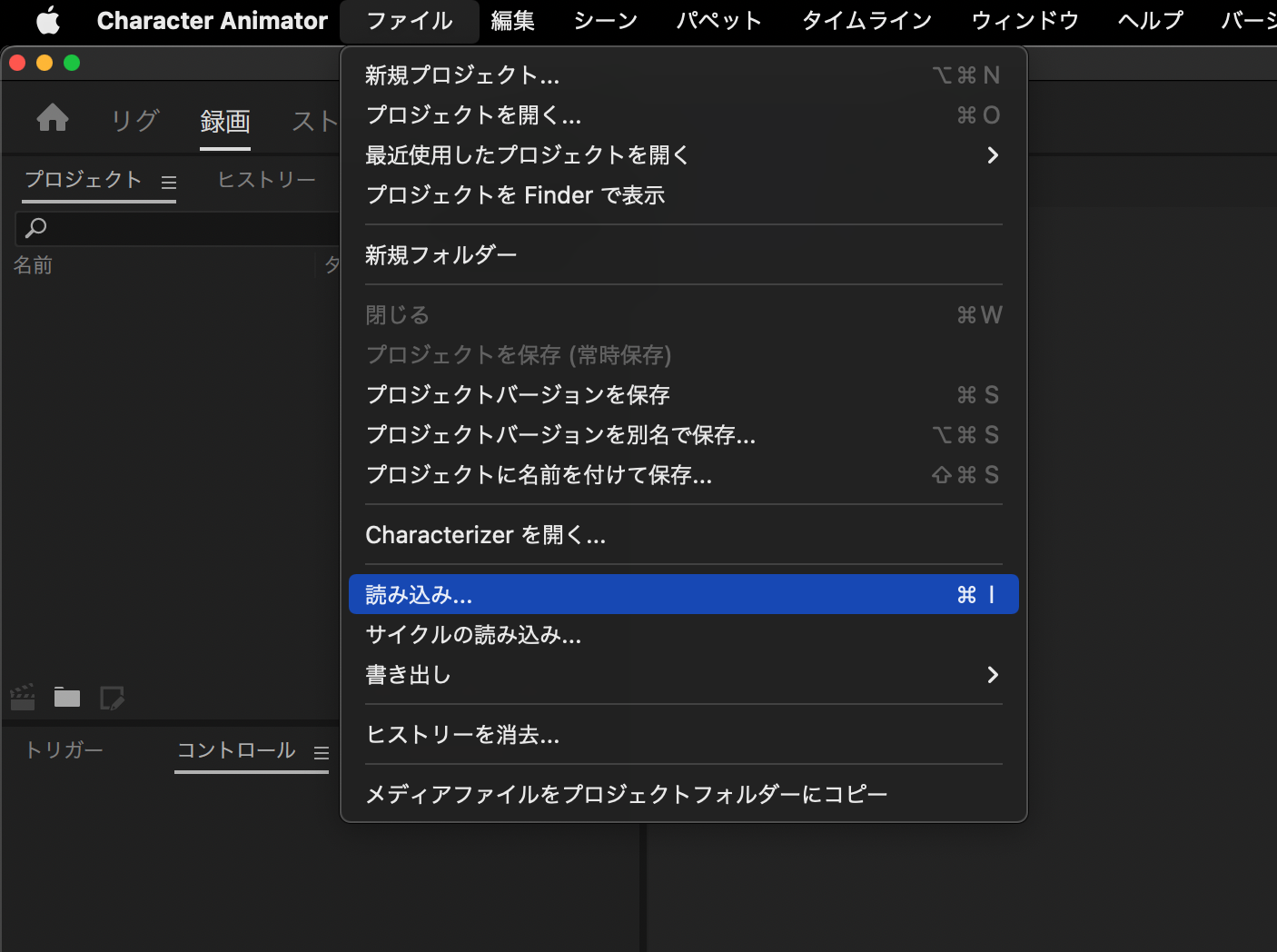Open the Character Animator app menu
Screen dimensions: 1277x952
[x=212, y=20]
